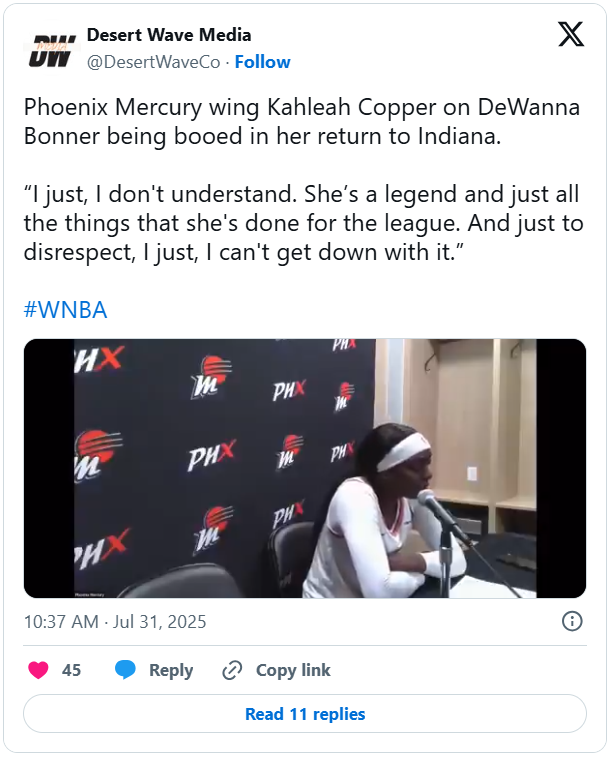Click the copy link chain icon
This screenshot has width=609, height=757.
click(232, 670)
